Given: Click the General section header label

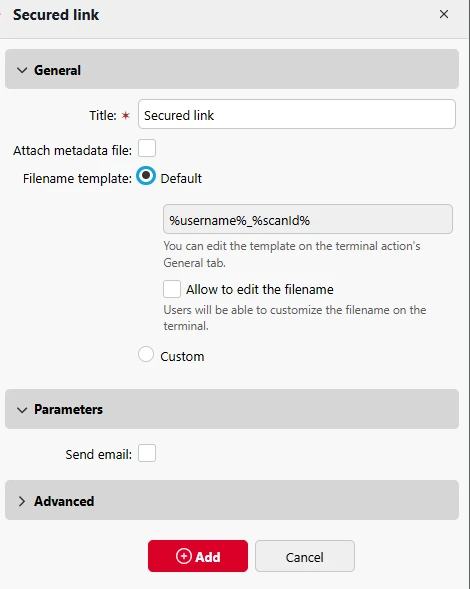Looking at the screenshot, I should click(57, 70).
